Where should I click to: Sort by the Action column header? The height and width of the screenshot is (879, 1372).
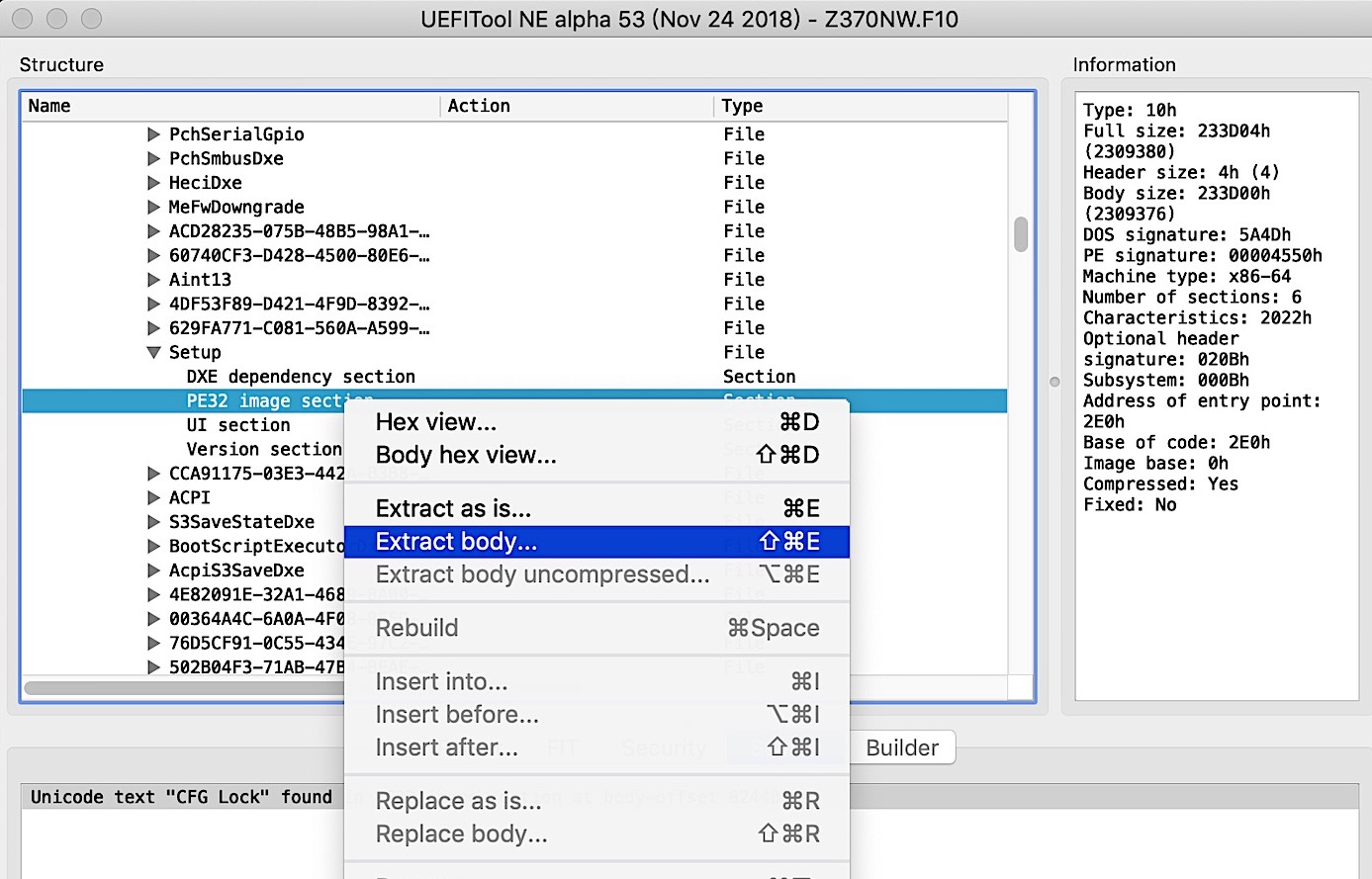point(576,106)
